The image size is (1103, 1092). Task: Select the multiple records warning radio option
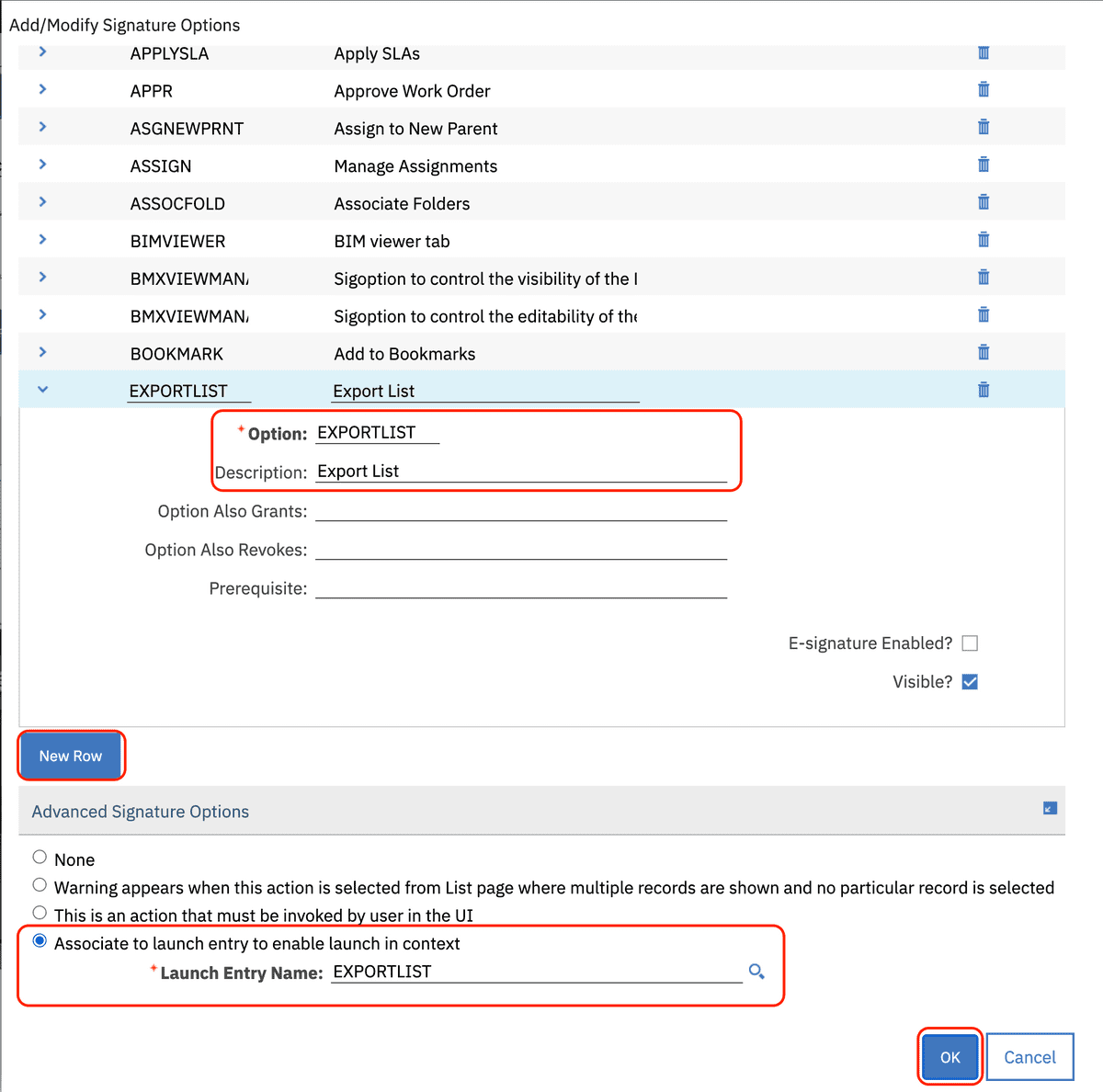click(x=40, y=884)
